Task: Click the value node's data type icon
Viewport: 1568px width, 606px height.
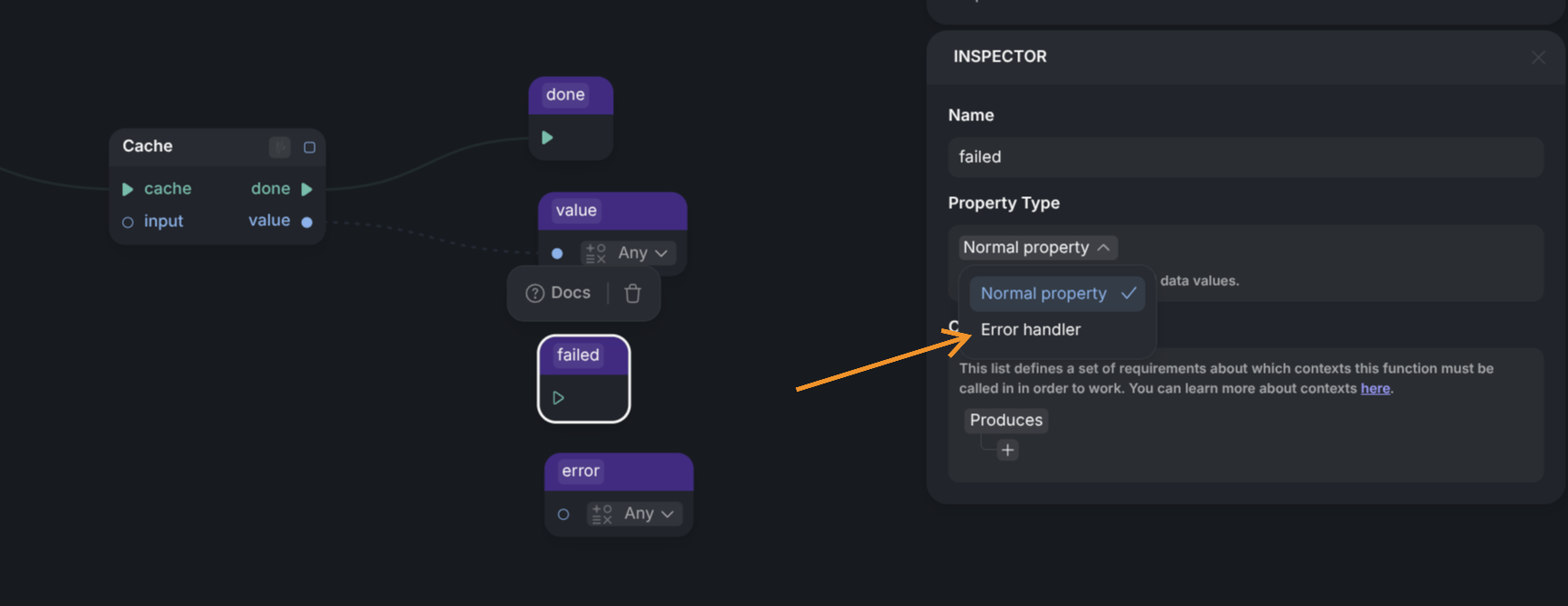Action: pos(595,253)
